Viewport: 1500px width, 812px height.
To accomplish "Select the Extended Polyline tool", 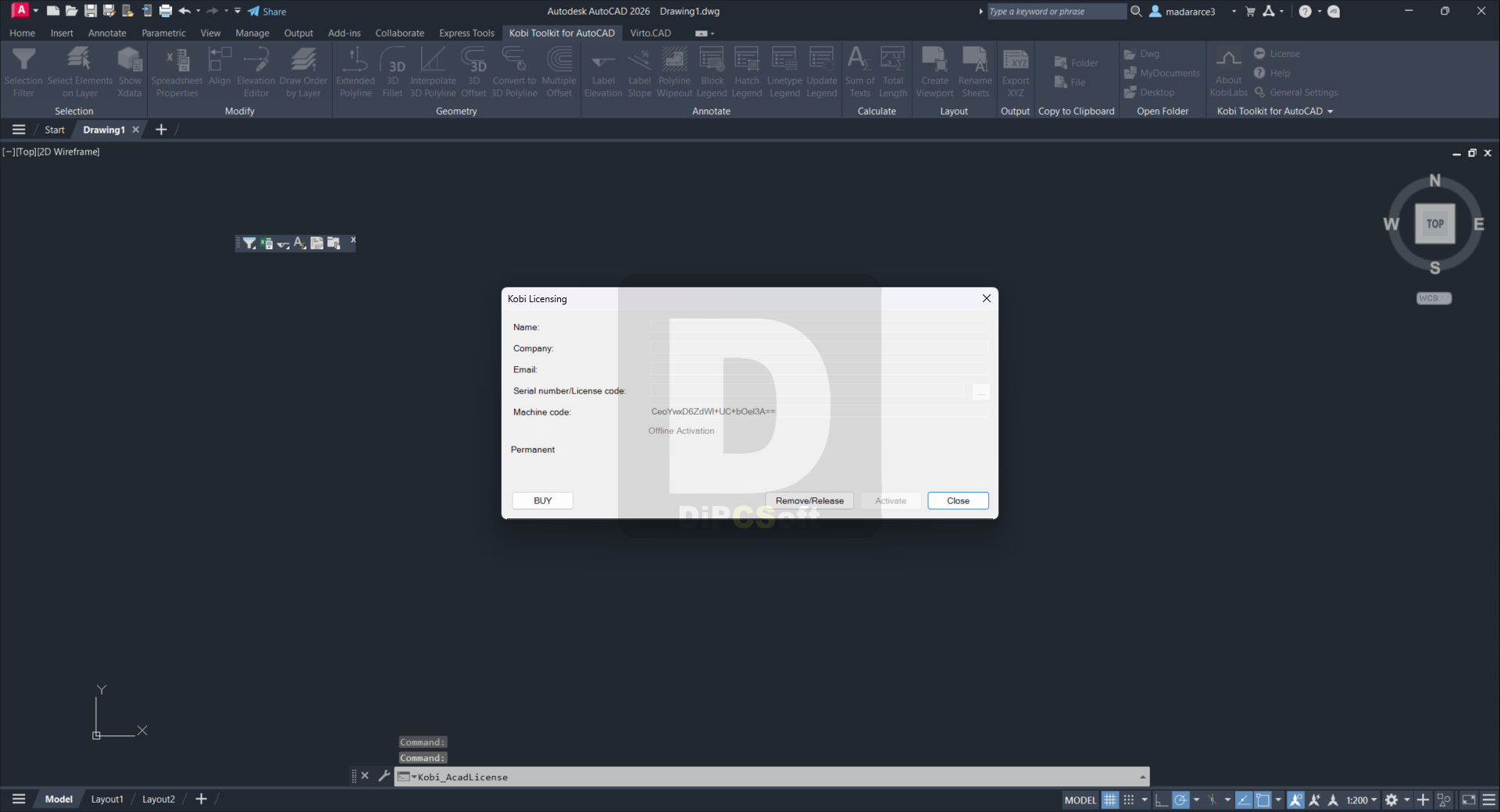I will coord(355,72).
